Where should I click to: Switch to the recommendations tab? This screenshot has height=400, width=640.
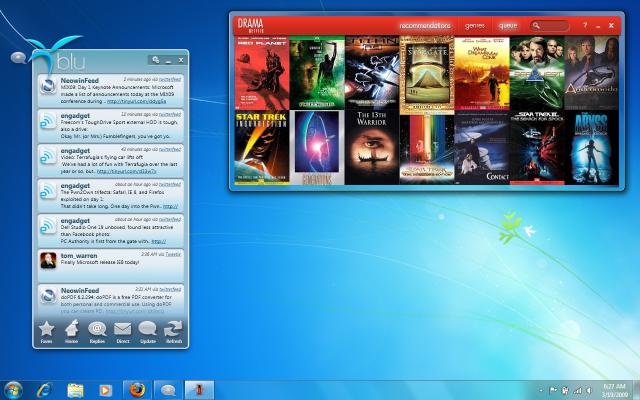click(425, 25)
